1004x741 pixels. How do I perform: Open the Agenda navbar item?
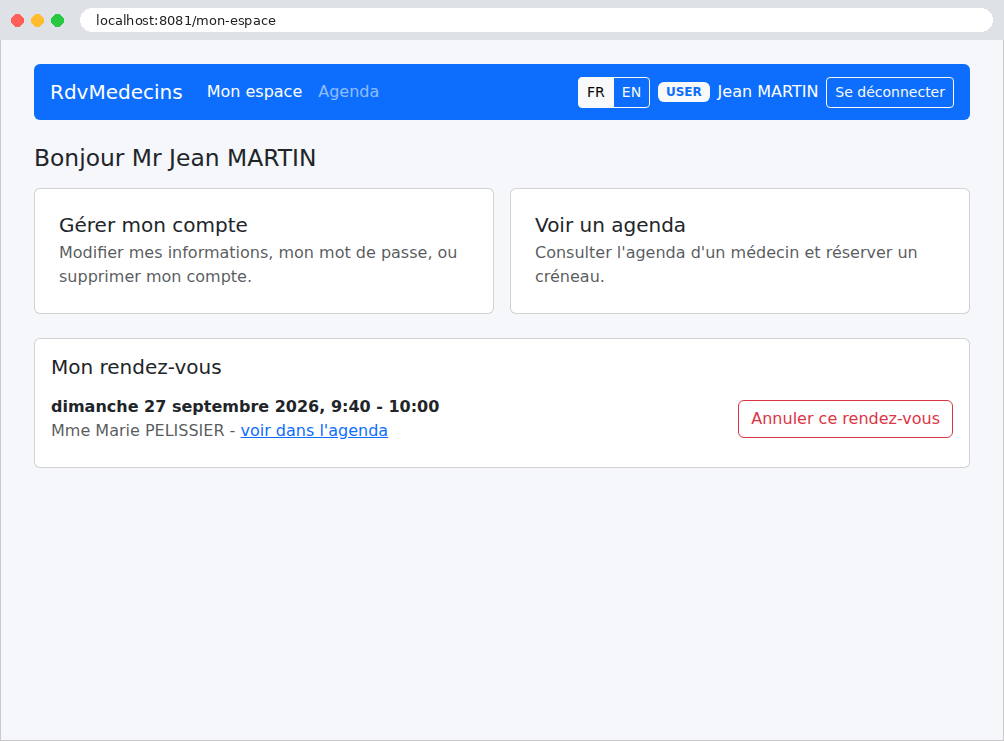348,92
